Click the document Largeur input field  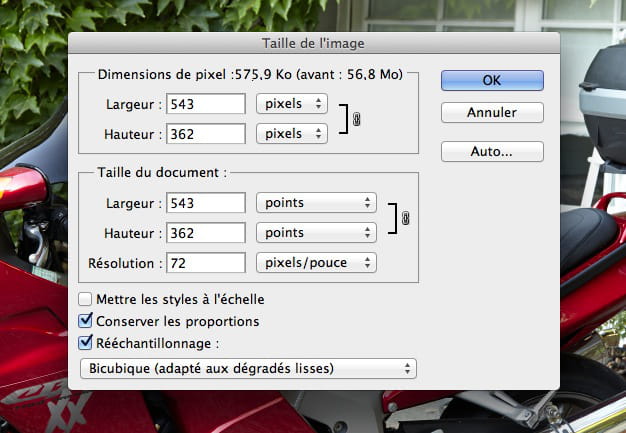[206, 203]
